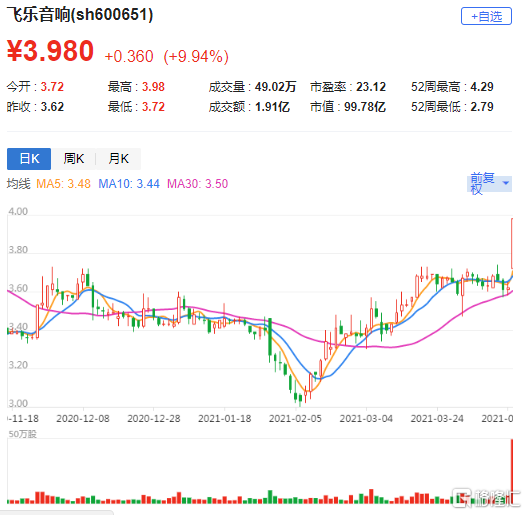Click the 3.00 price axis label
This screenshot has height=515, width=527.
click(x=18, y=403)
